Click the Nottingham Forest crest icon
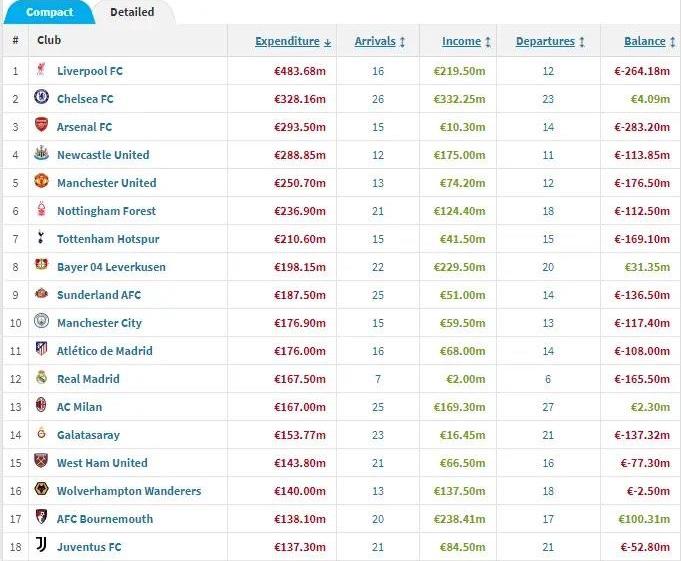The width and height of the screenshot is (681, 561). click(41, 209)
